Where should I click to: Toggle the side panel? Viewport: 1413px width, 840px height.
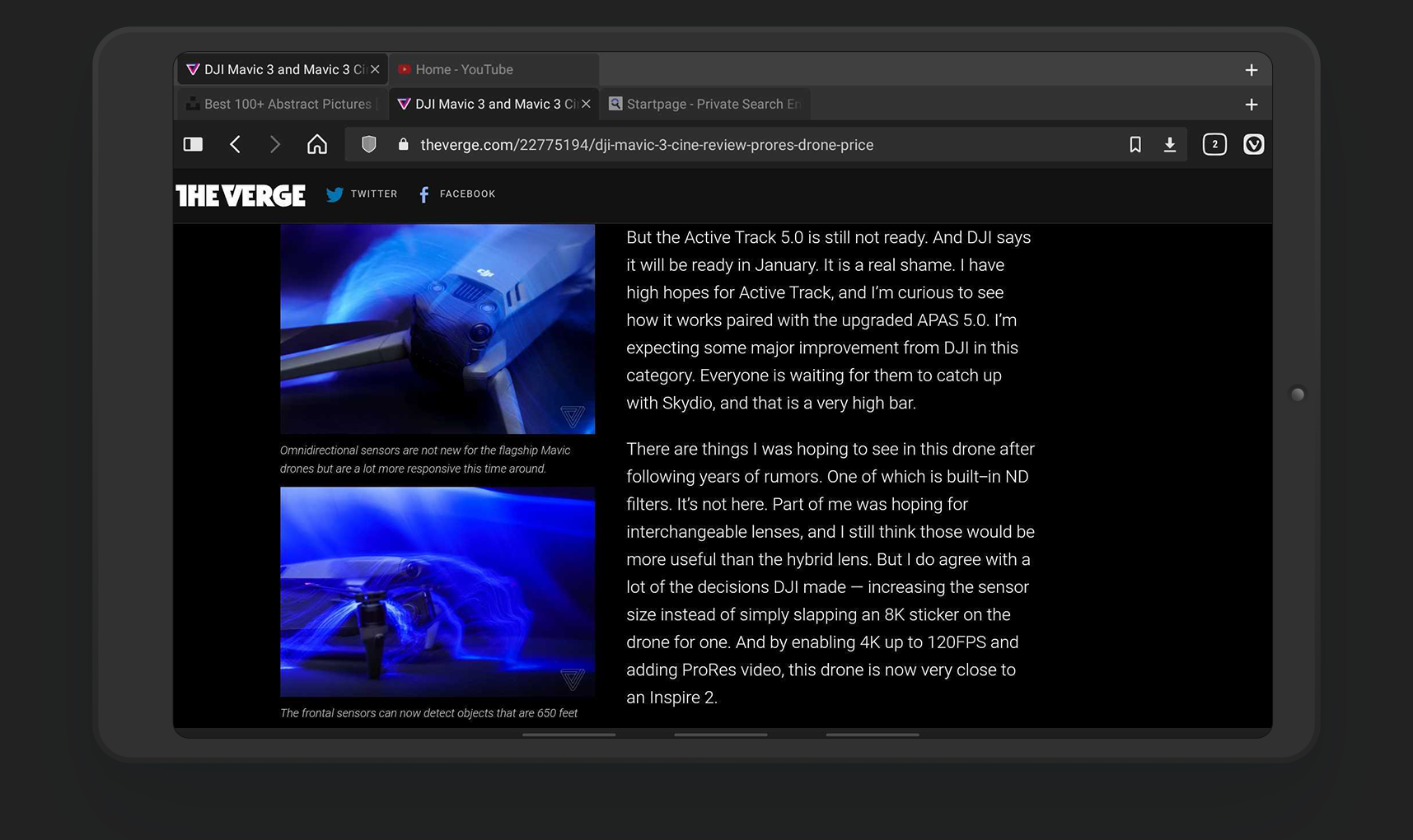tap(192, 144)
